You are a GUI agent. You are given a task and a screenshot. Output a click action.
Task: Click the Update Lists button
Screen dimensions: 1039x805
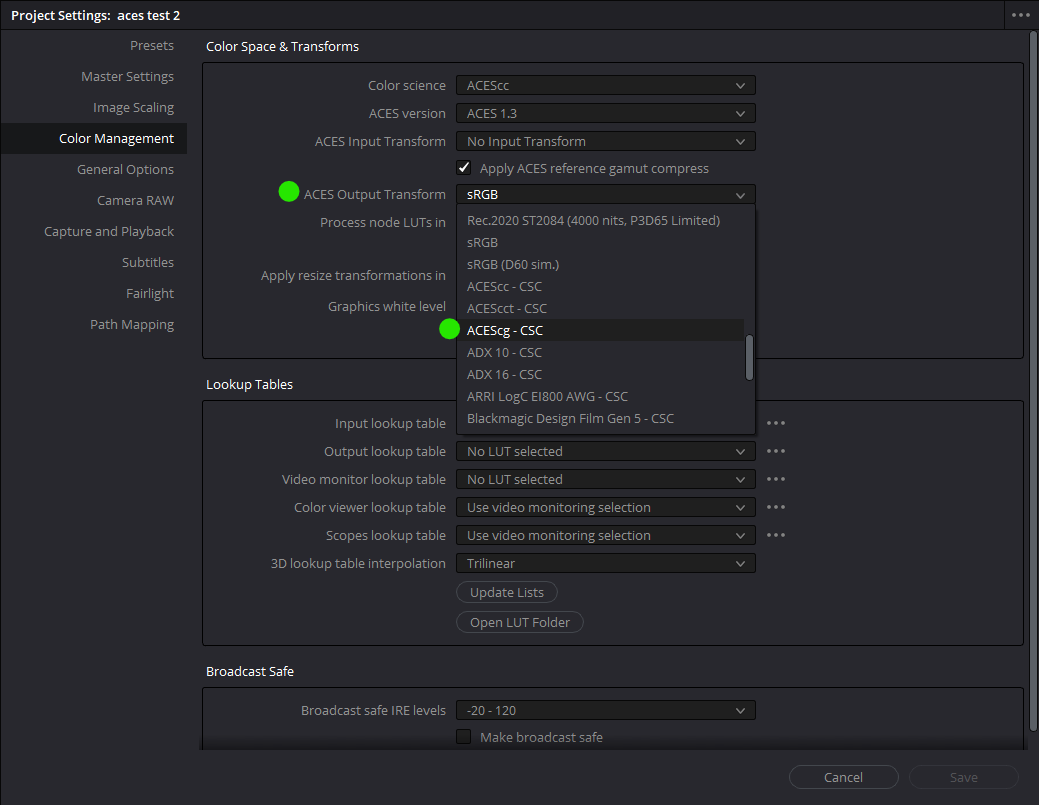click(507, 592)
